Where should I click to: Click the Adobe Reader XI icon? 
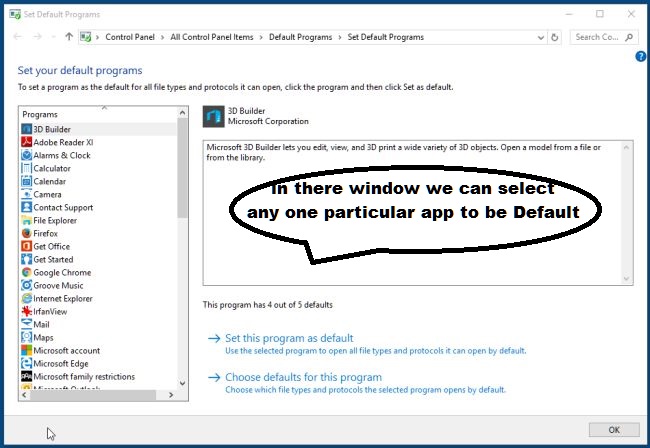point(27,142)
